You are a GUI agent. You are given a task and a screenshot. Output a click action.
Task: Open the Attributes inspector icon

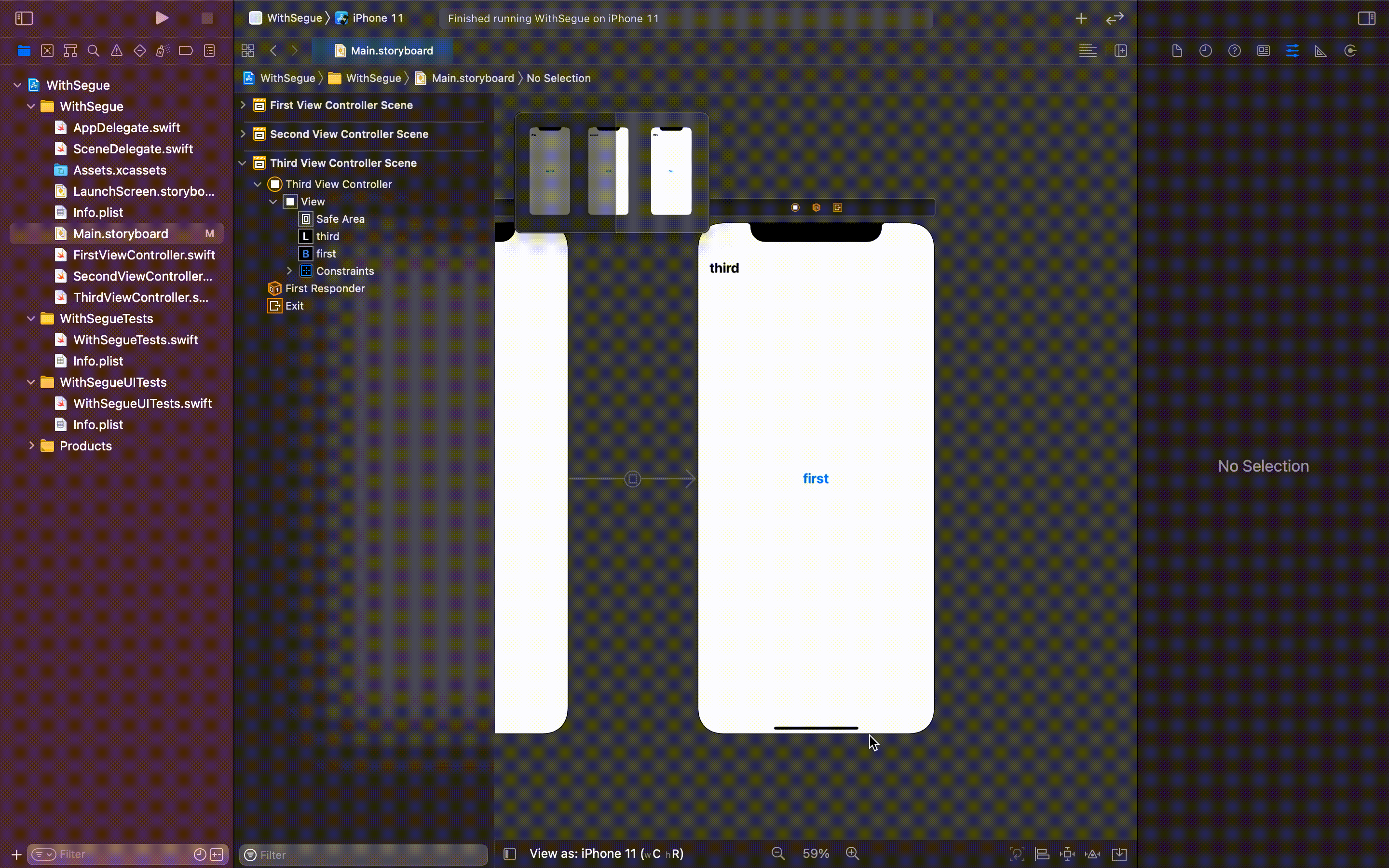1292,51
